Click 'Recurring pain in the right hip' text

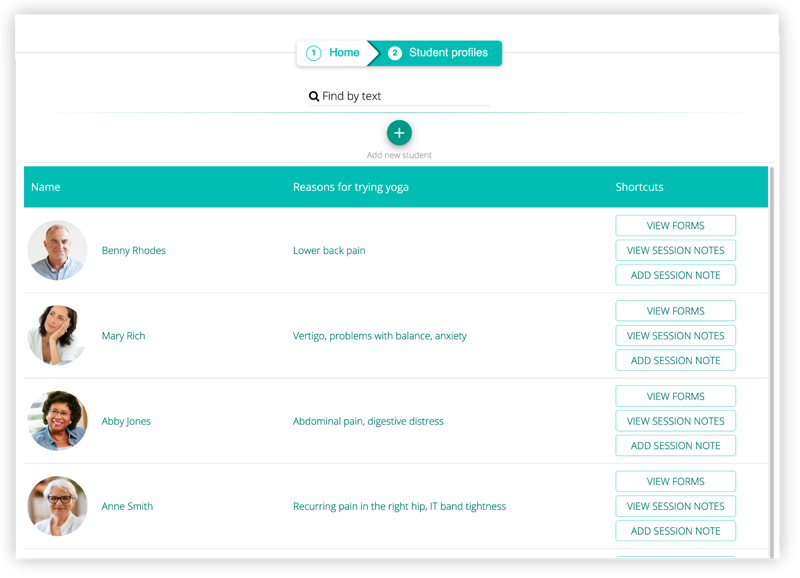[x=359, y=507]
